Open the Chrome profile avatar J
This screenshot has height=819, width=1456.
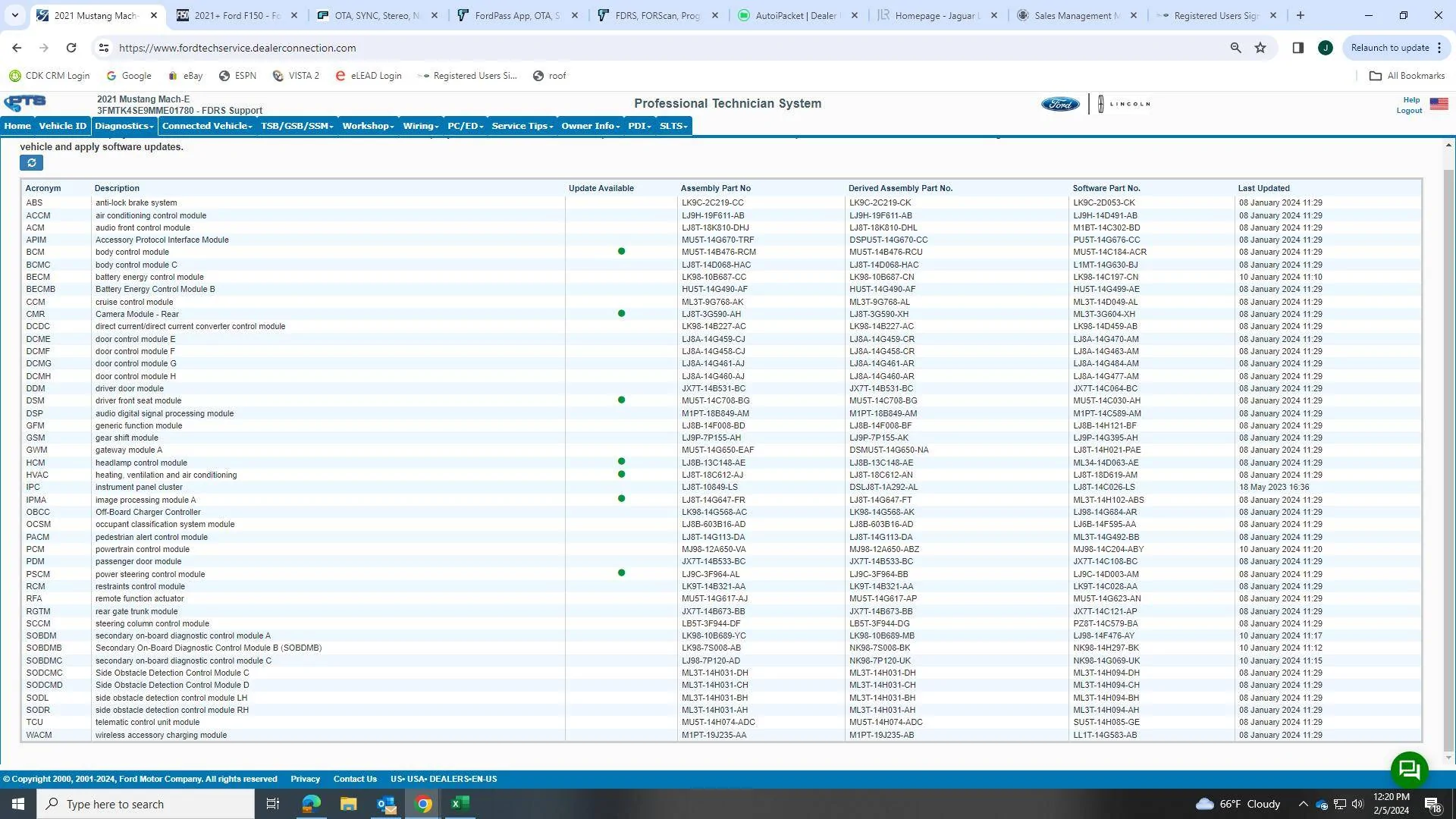tap(1325, 48)
